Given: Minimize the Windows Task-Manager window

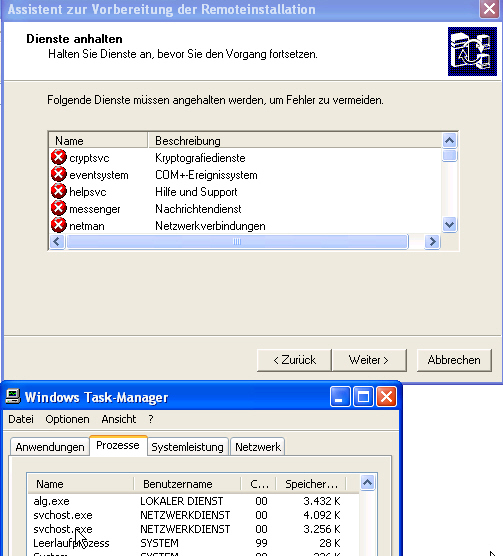Looking at the screenshot, I should point(340,396).
